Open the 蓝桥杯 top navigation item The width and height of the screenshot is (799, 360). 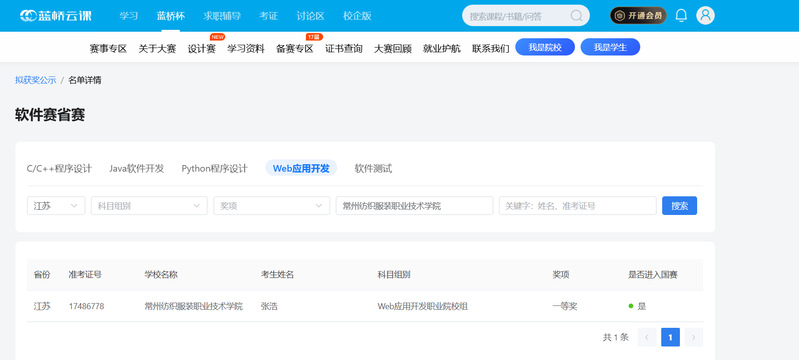[x=171, y=16]
